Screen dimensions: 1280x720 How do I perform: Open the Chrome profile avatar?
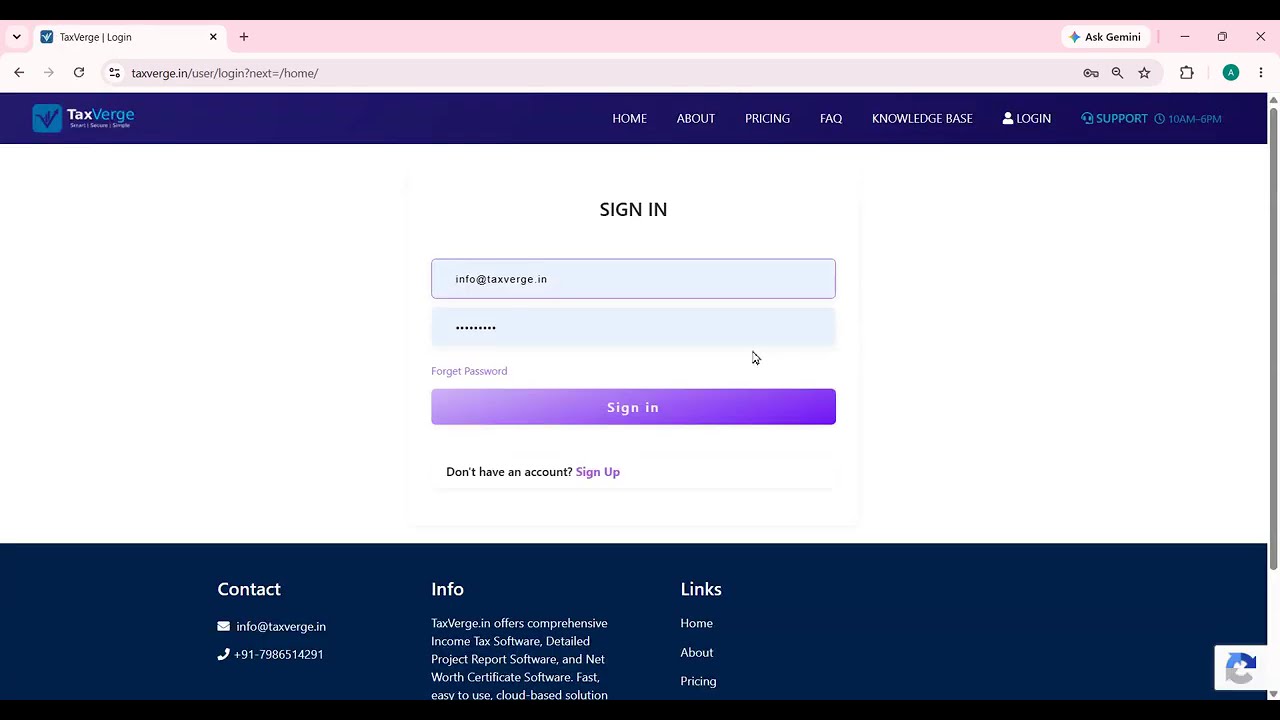pos(1231,73)
